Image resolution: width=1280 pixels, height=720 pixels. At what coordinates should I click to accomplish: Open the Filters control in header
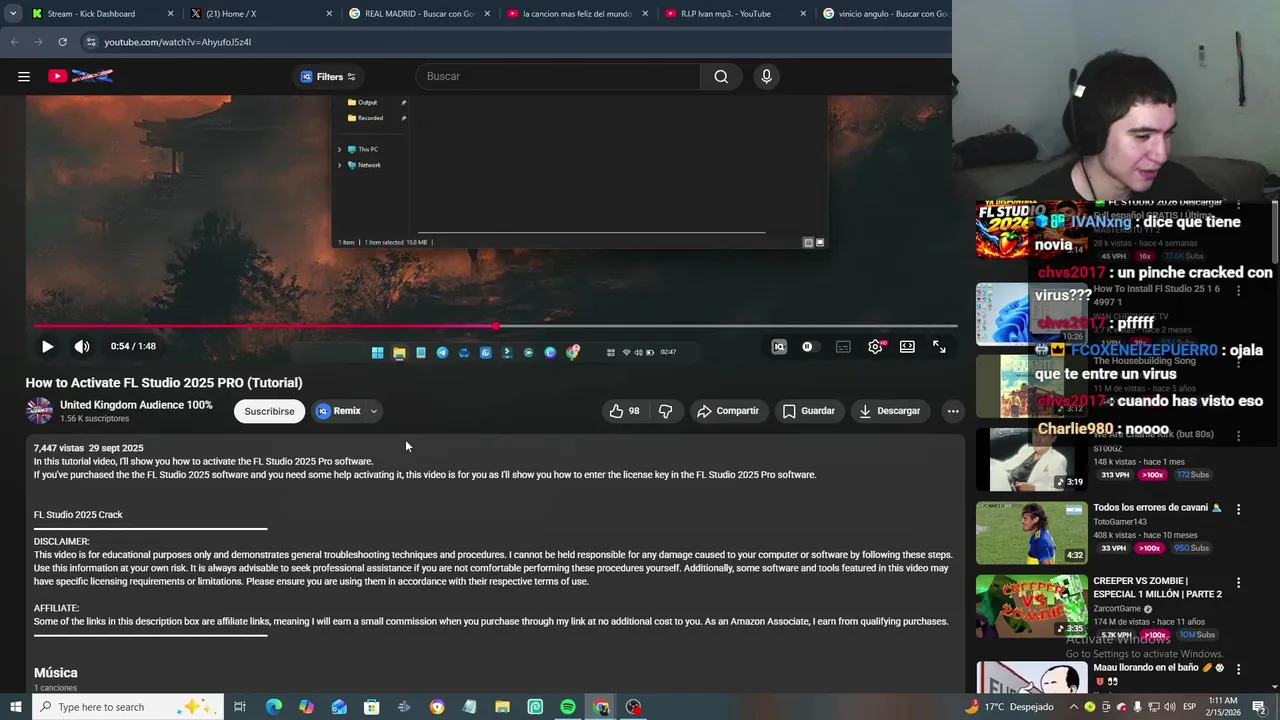[x=329, y=76]
